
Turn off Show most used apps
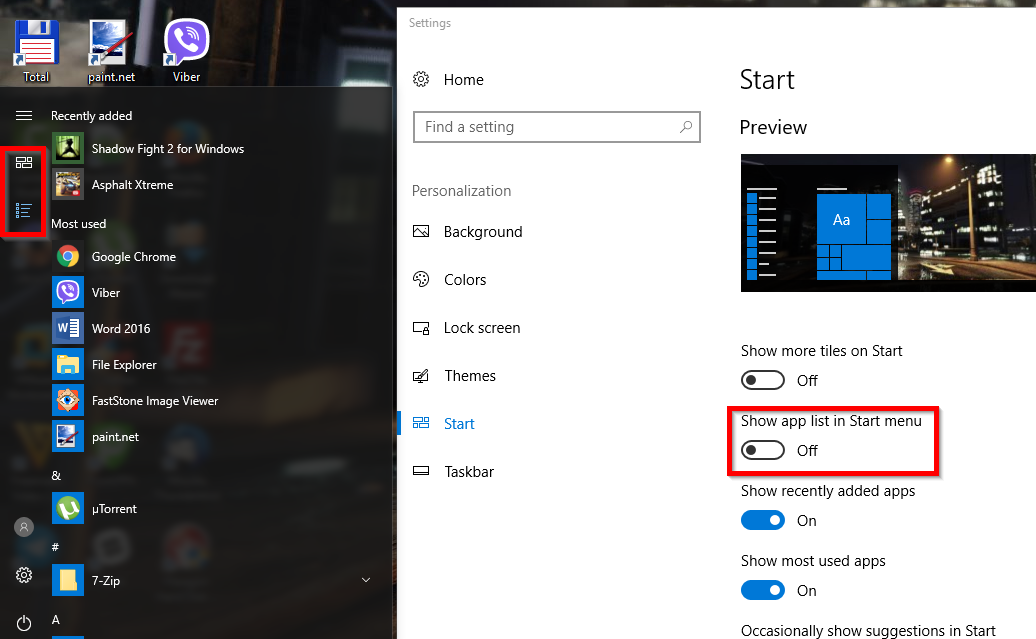[x=763, y=591]
